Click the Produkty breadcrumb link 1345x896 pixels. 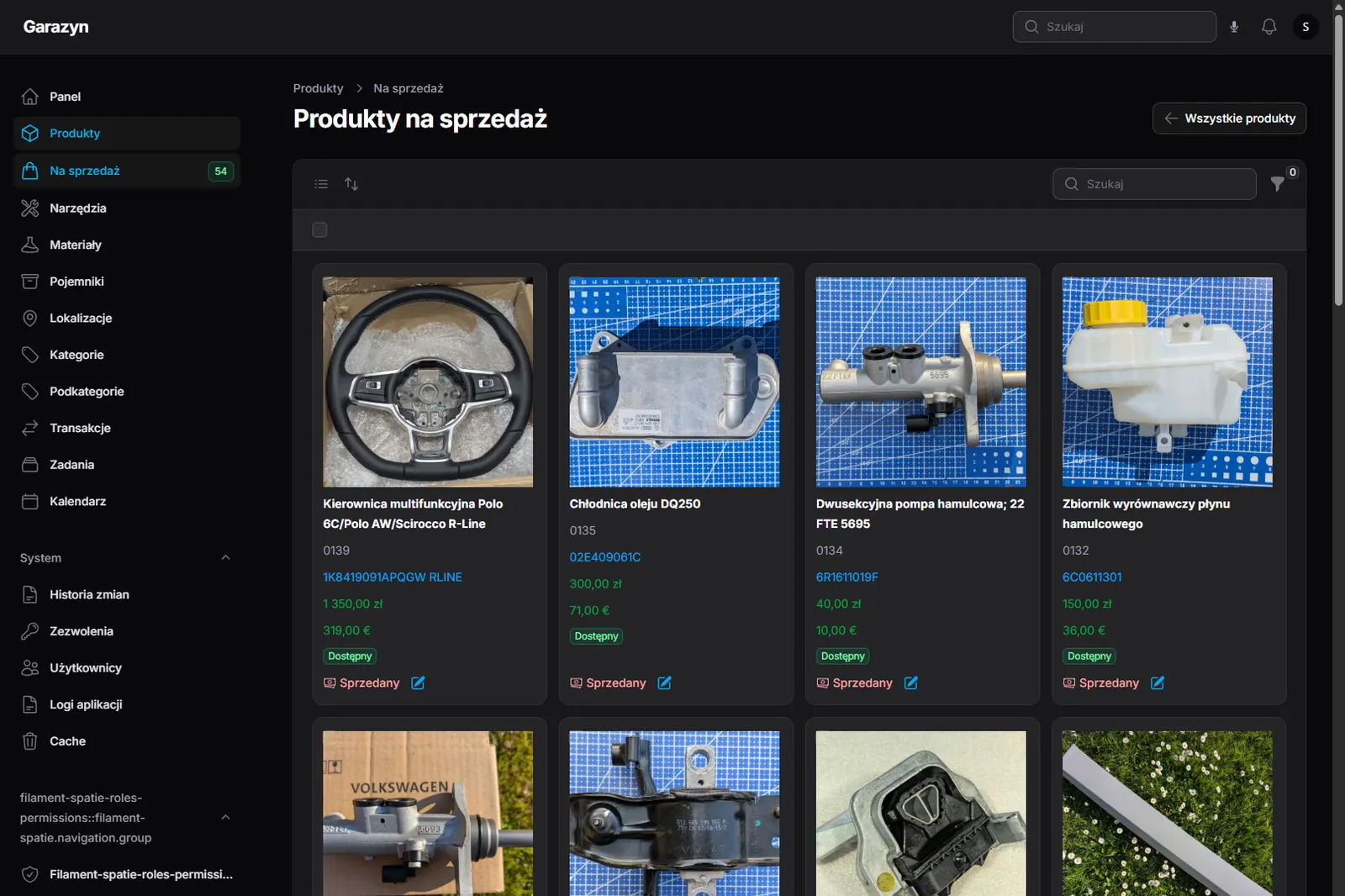click(318, 88)
